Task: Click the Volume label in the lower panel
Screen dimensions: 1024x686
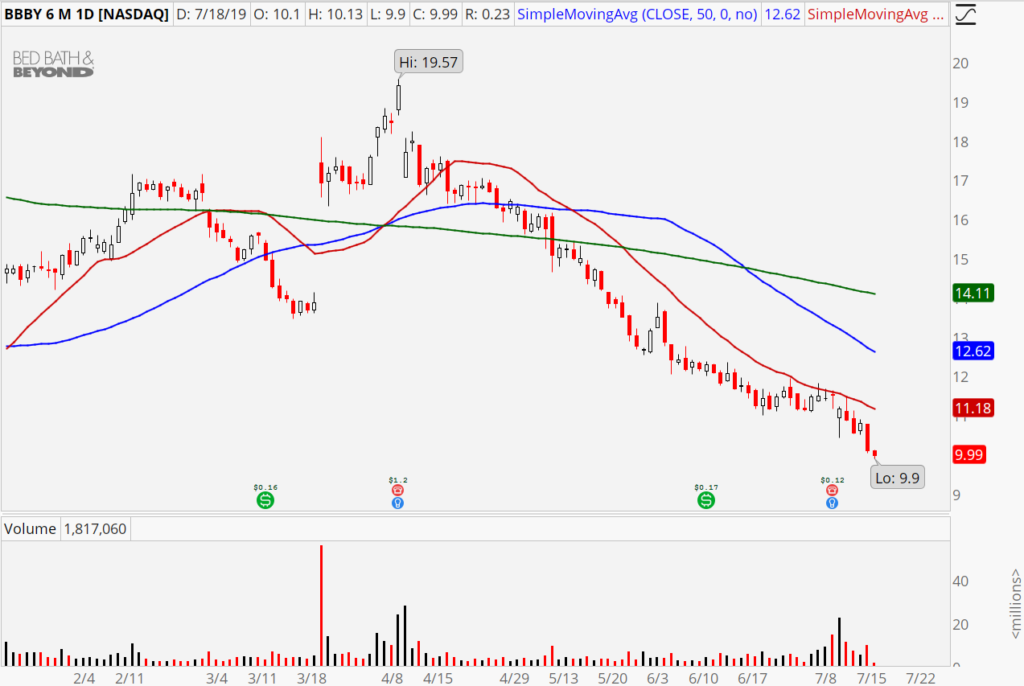Action: 29,529
